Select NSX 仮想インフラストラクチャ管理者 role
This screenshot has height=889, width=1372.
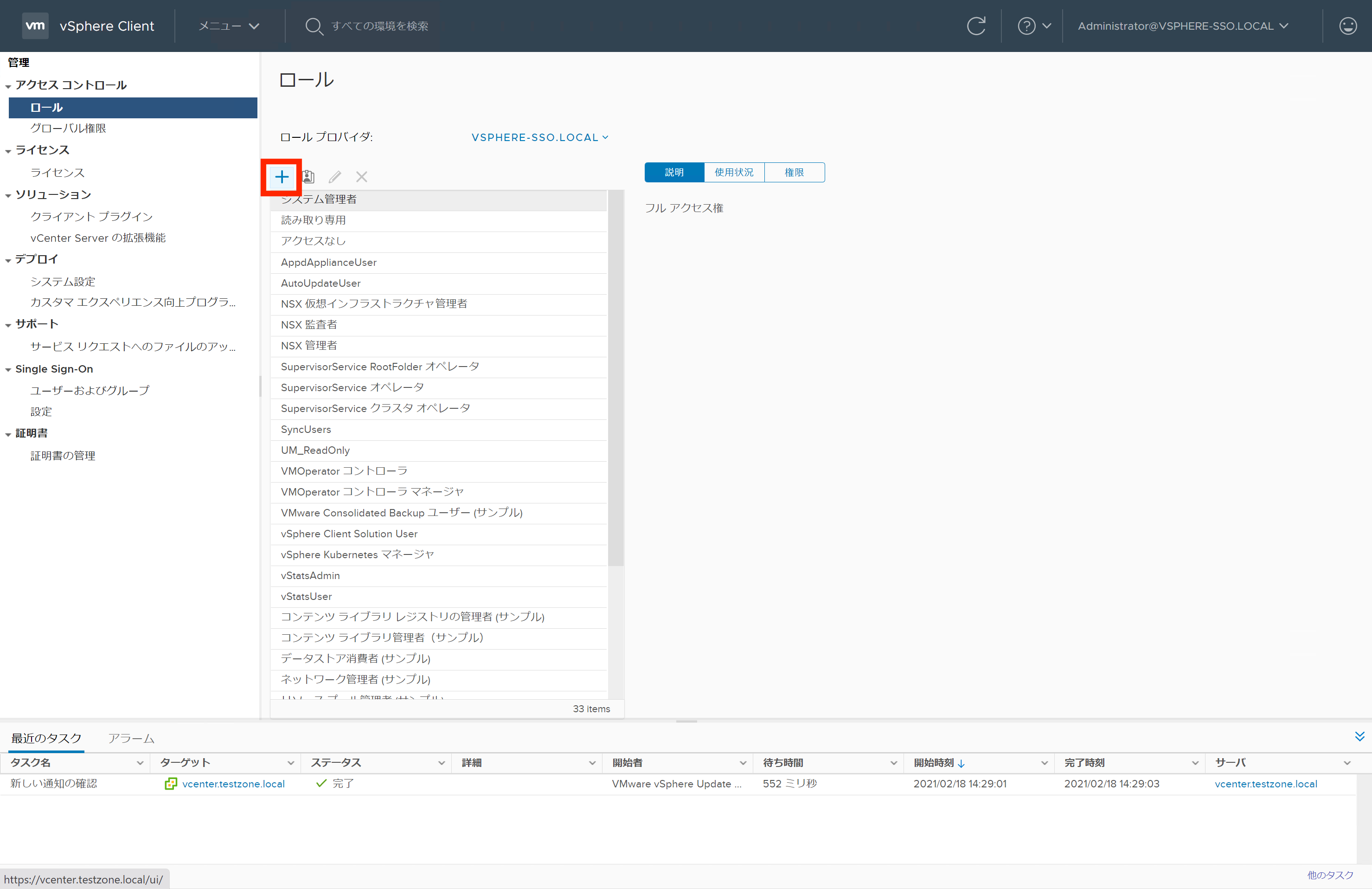coord(439,304)
